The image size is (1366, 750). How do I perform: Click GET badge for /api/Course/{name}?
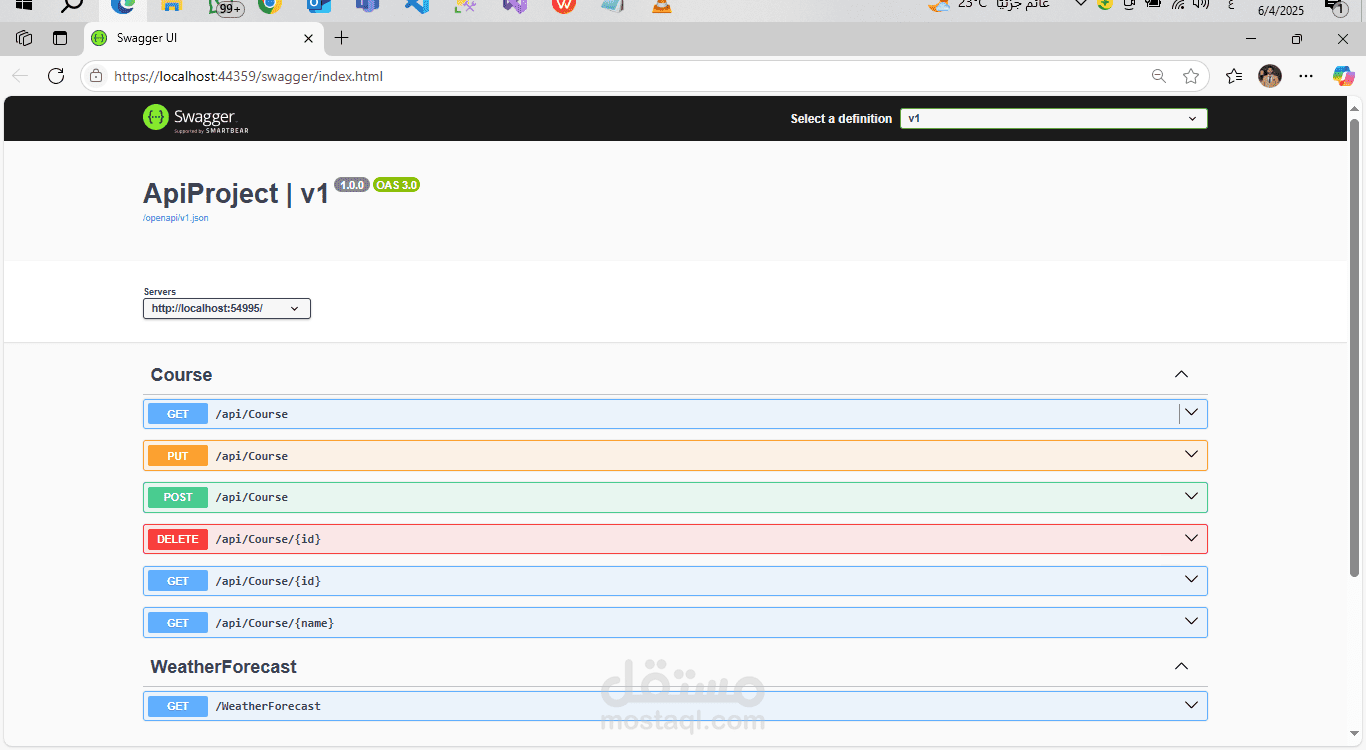pos(178,623)
